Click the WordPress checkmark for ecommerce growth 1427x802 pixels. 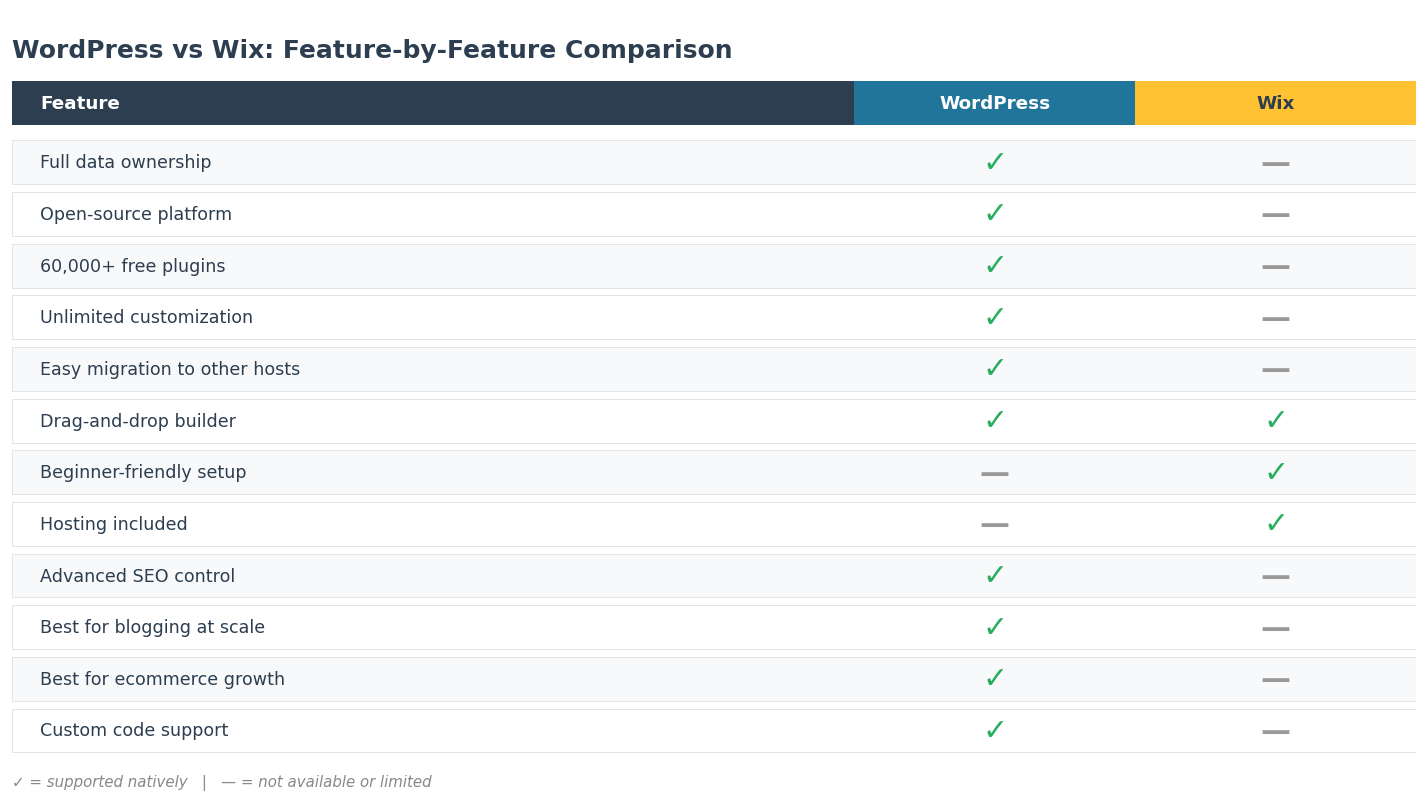(x=994, y=679)
